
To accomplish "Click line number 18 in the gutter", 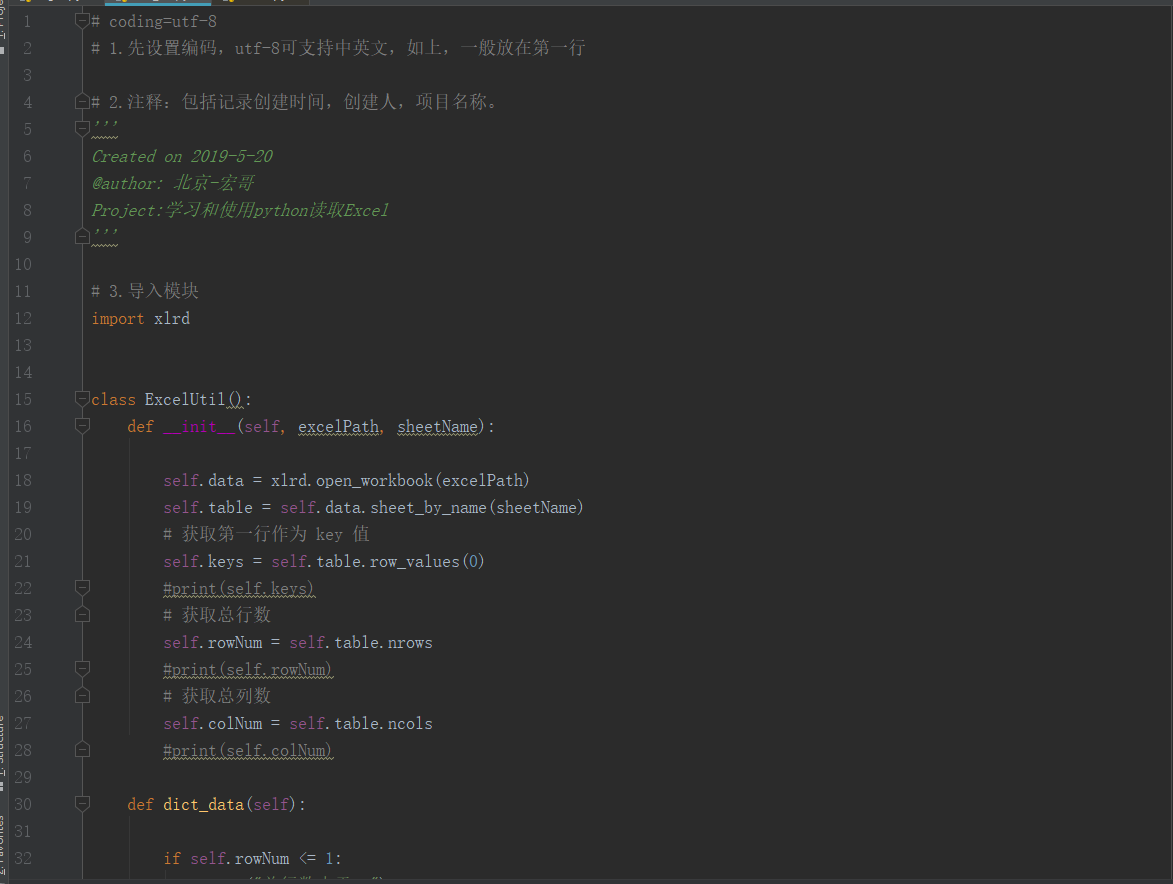I will click(23, 480).
